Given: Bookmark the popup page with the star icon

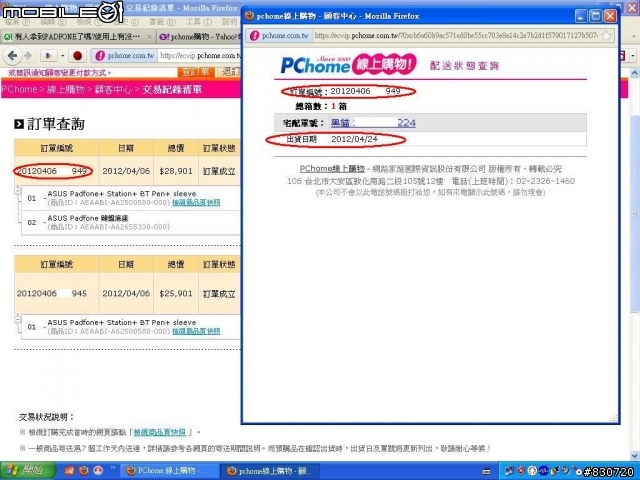Looking at the screenshot, I should coord(607,36).
